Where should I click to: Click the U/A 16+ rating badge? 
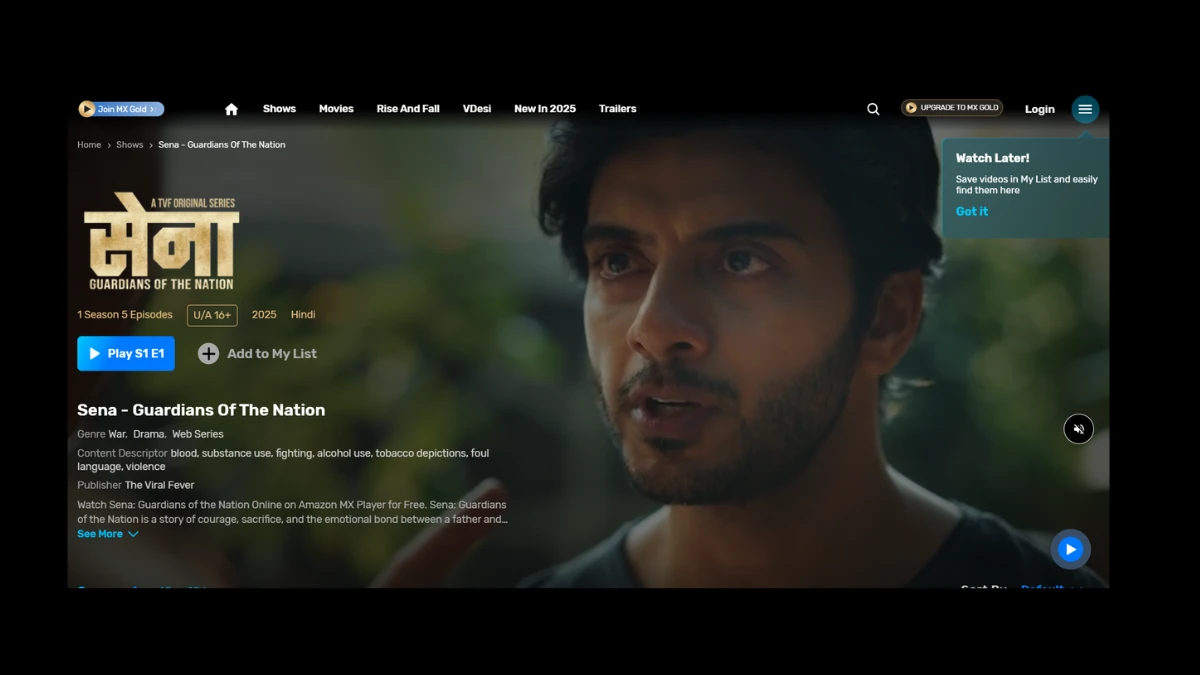[x=212, y=315]
